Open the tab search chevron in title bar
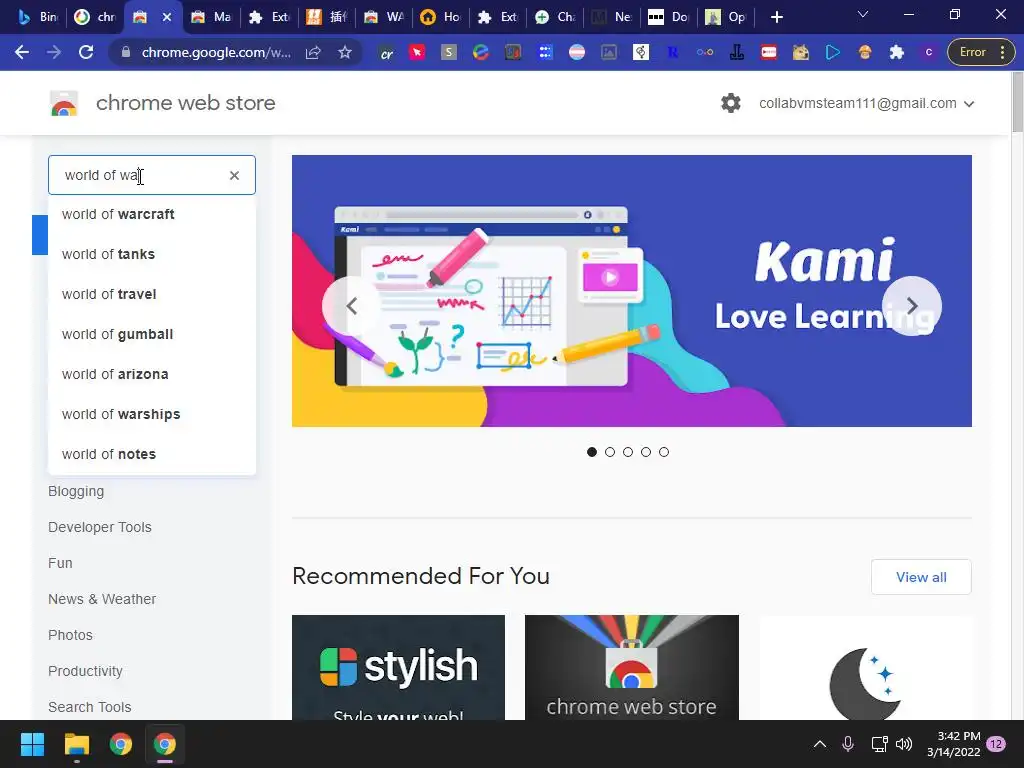This screenshot has height=768, width=1024. (863, 14)
